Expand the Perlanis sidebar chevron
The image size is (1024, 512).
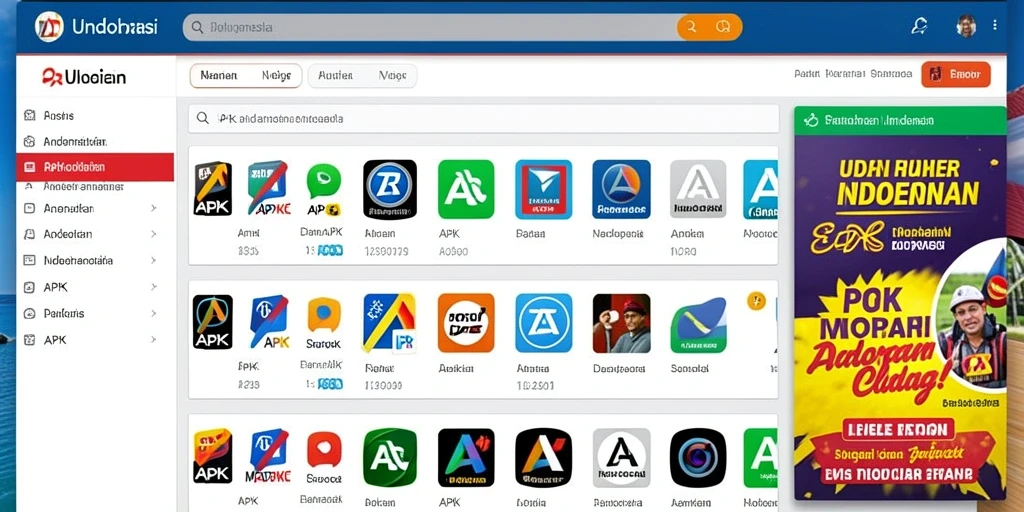[153, 313]
